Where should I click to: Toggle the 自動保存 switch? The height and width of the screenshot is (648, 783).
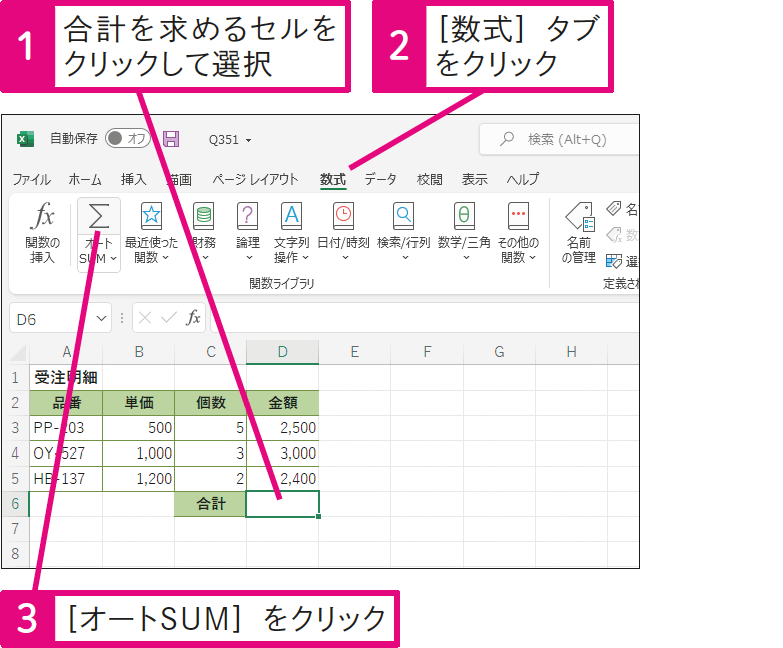click(127, 138)
